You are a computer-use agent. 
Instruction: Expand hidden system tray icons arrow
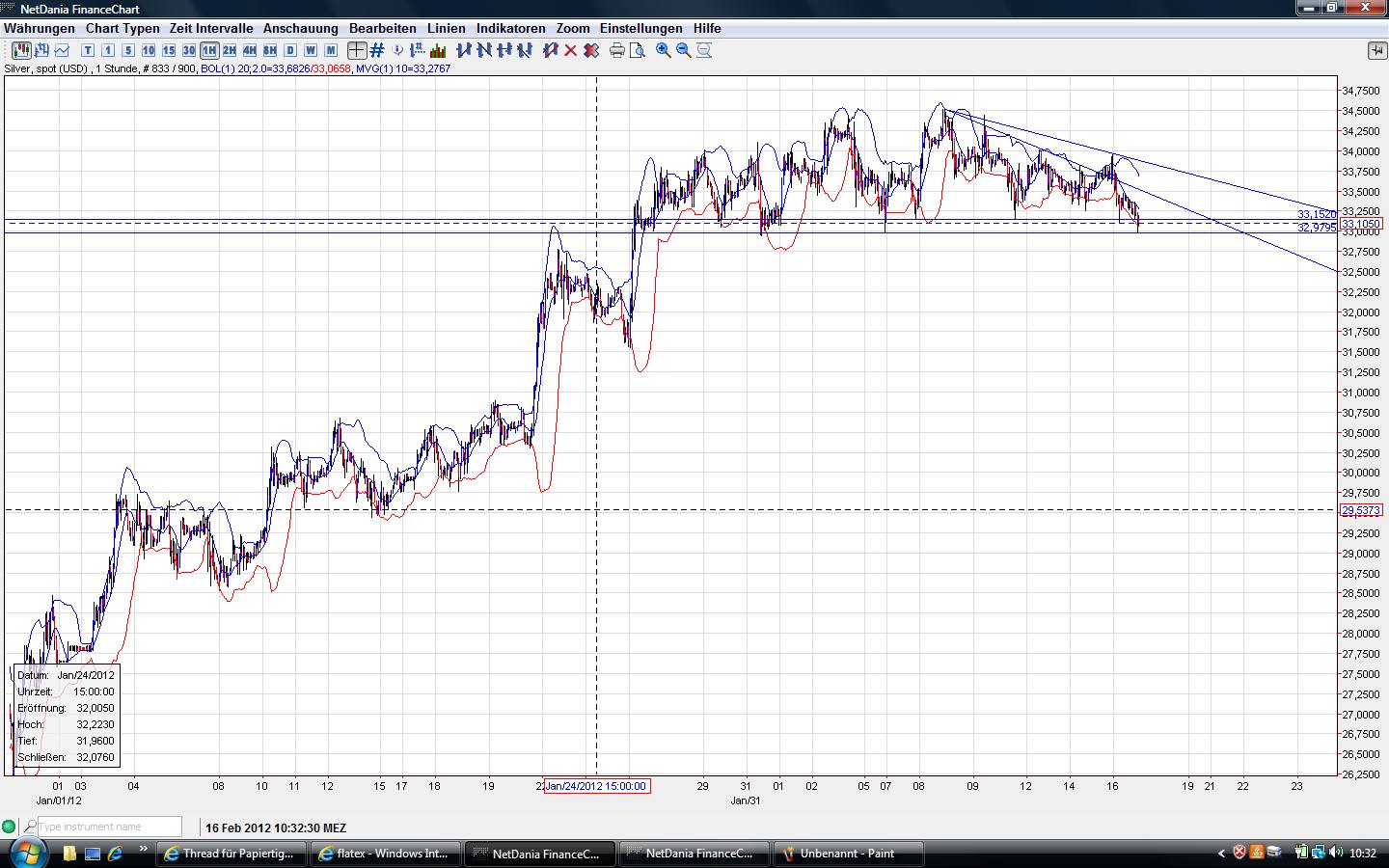click(x=1221, y=853)
